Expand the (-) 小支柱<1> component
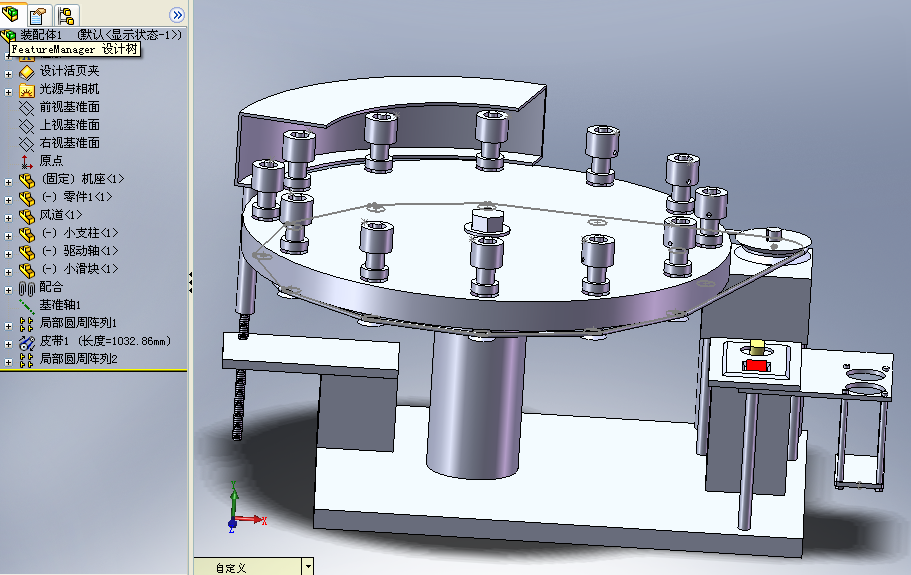The image size is (911, 575). 8,236
